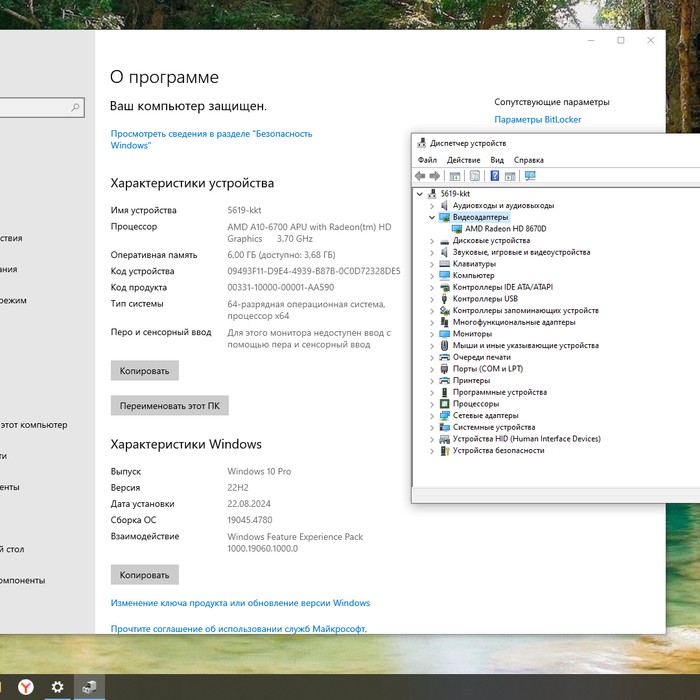Open the Microsoft services agreement link
The height and width of the screenshot is (700, 700).
pyautogui.click(x=238, y=629)
